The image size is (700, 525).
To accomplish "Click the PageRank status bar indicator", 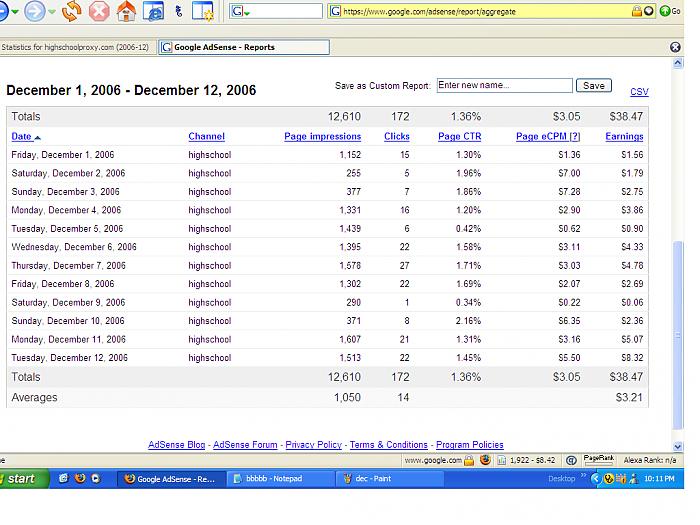I will (599, 460).
